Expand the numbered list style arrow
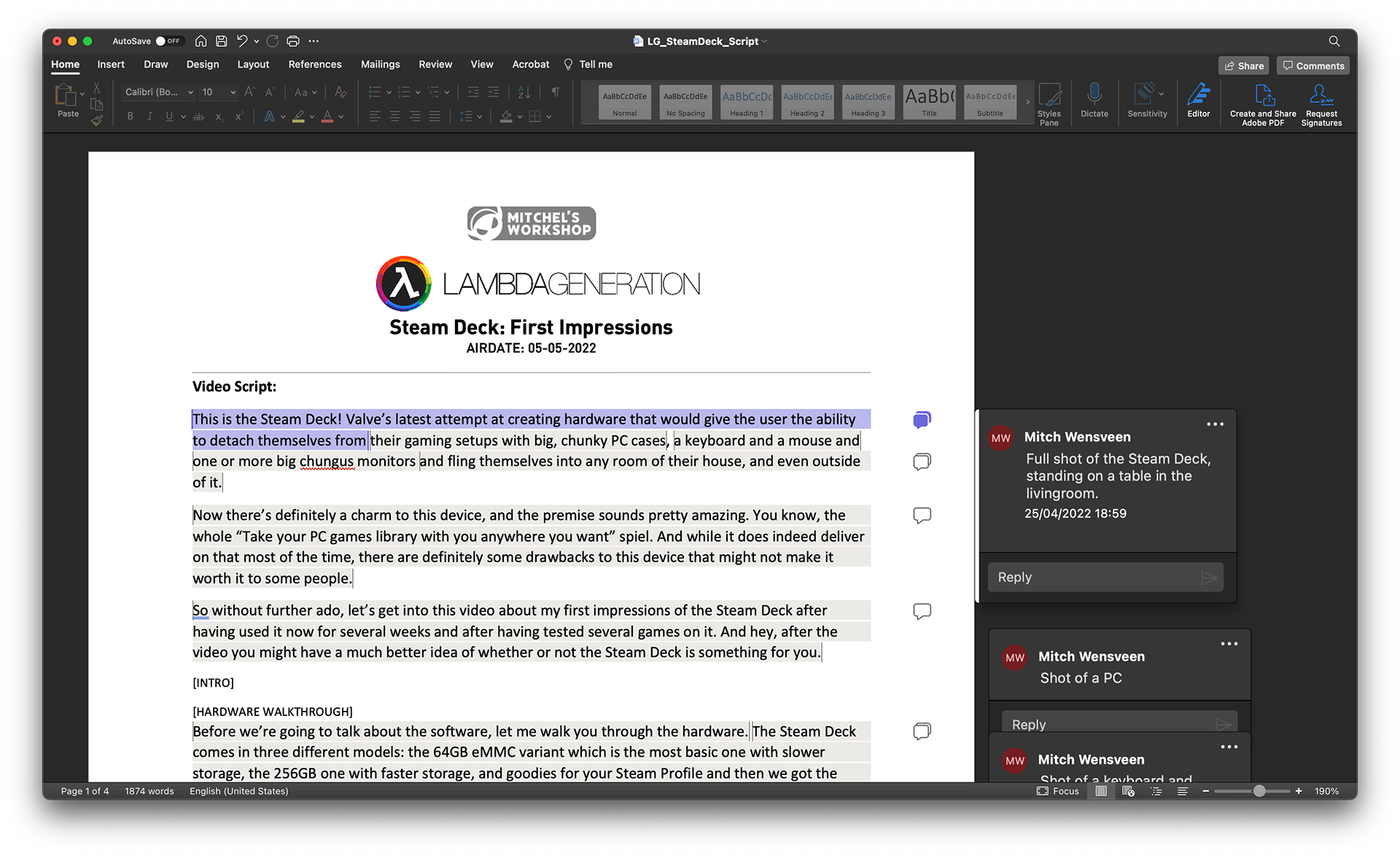This screenshot has height=856, width=1400. [x=418, y=93]
